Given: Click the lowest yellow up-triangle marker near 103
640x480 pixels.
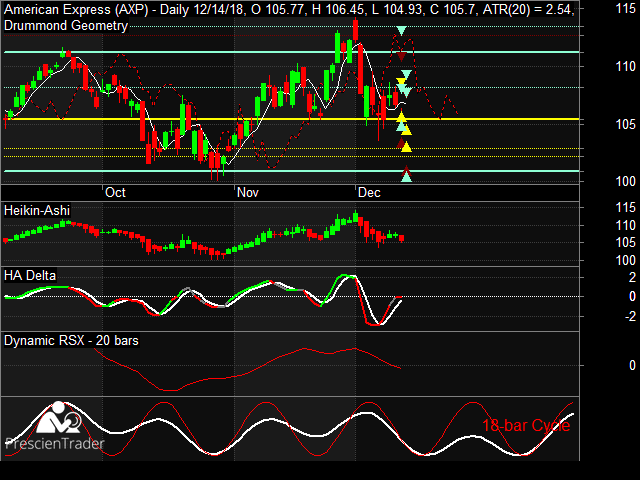Looking at the screenshot, I should 407,147.
